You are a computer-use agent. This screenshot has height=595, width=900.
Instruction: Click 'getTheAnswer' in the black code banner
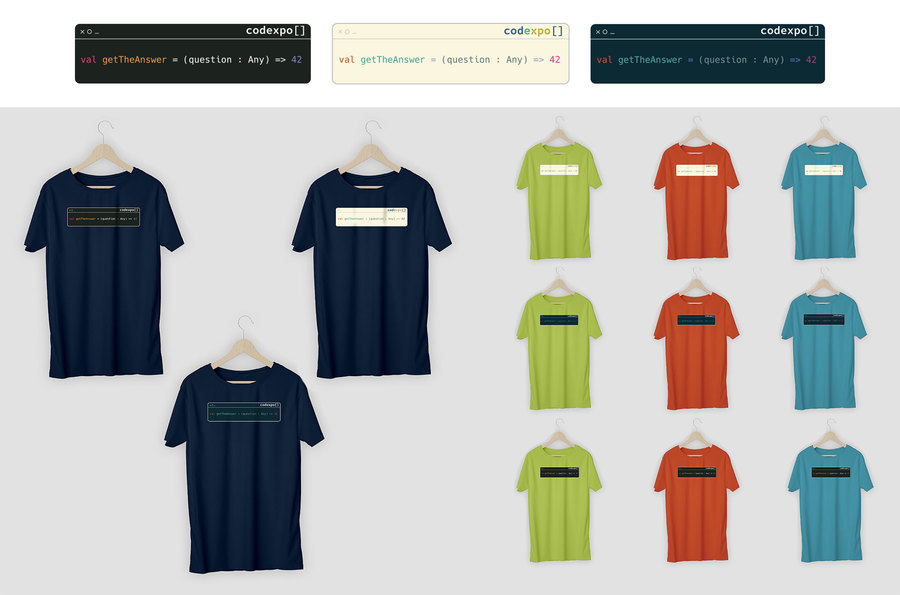point(134,60)
